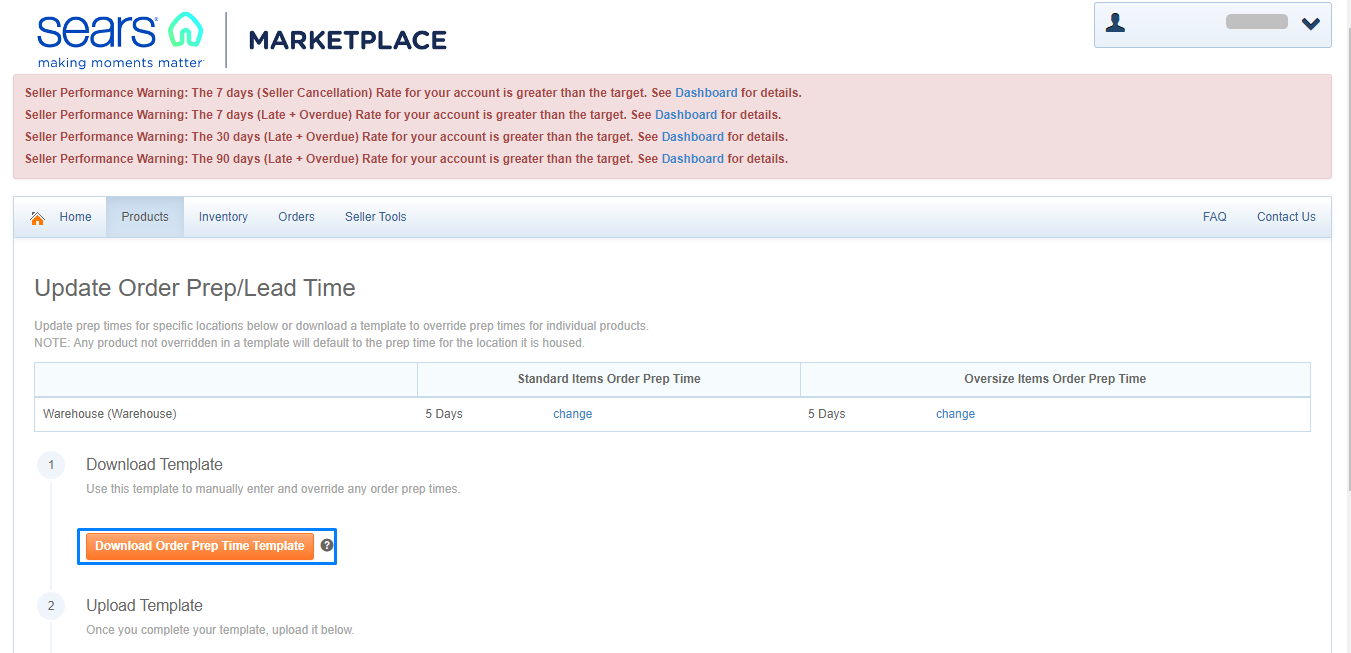Open Dashboard link in 30 days Late + Overdue warning
The width and height of the screenshot is (1351, 653).
coord(693,137)
